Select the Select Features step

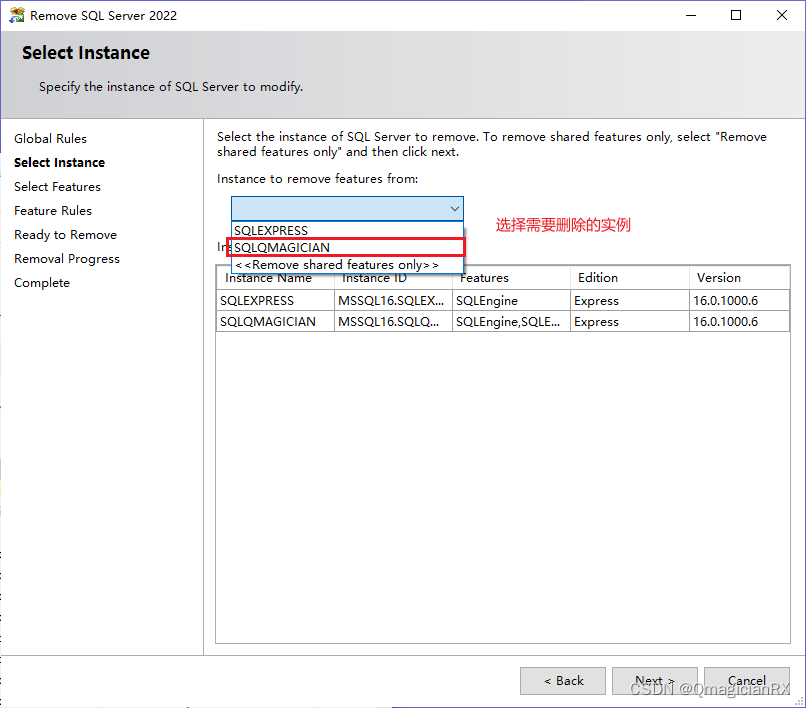click(58, 187)
